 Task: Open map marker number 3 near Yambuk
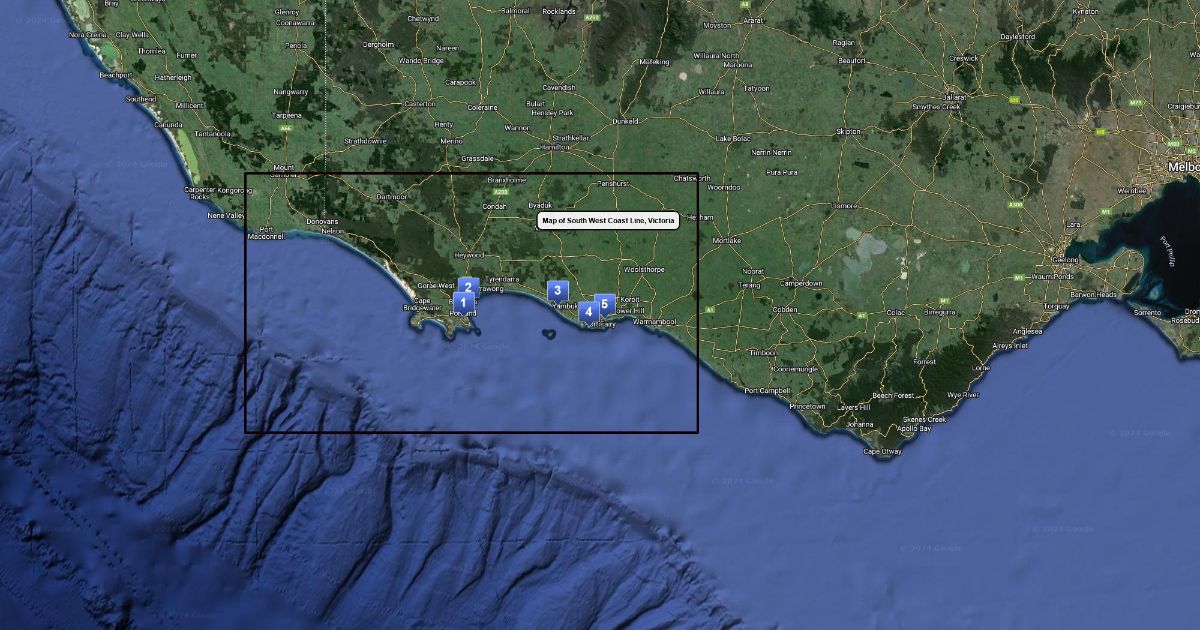[557, 290]
